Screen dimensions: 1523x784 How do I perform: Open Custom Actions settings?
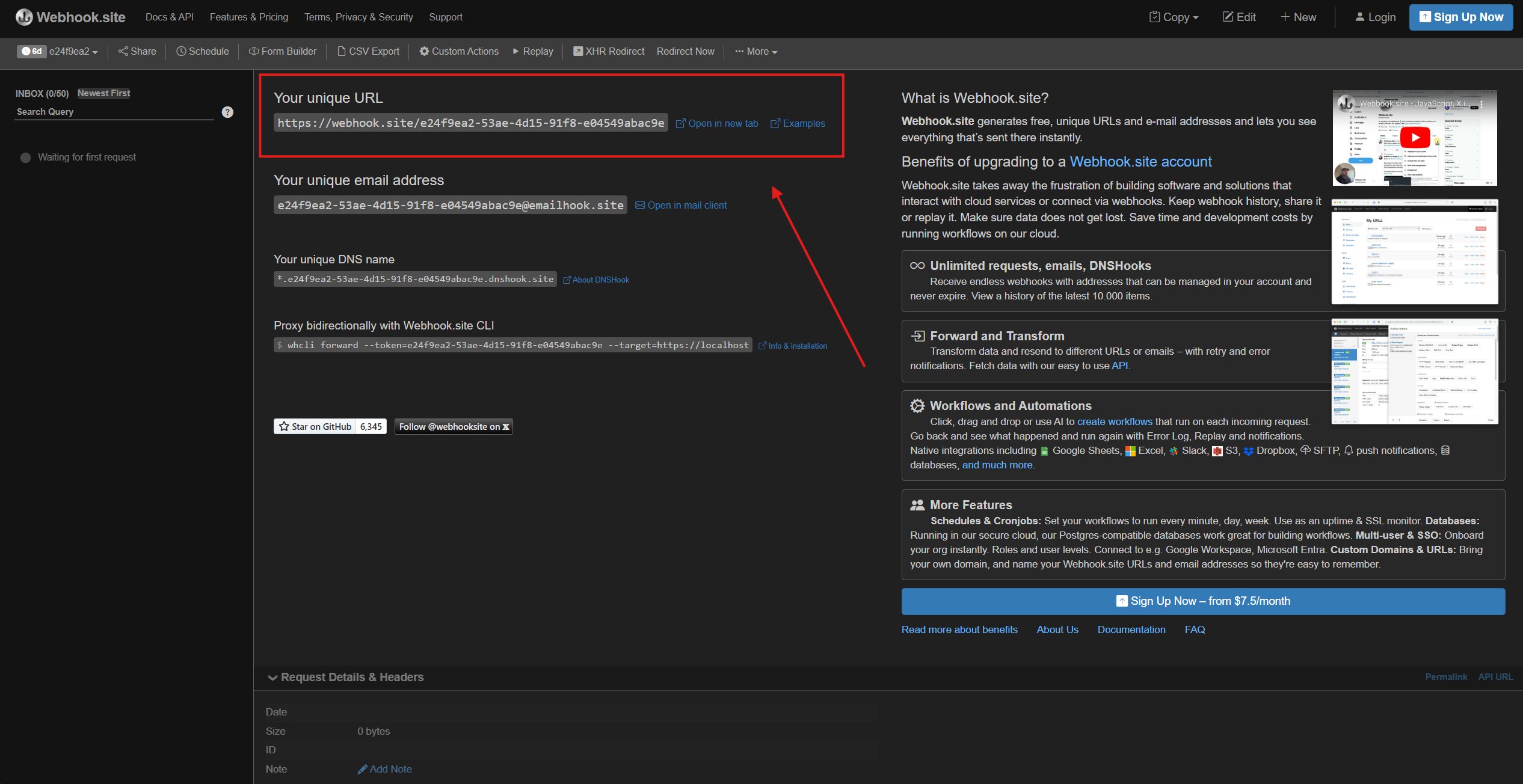[x=458, y=51]
